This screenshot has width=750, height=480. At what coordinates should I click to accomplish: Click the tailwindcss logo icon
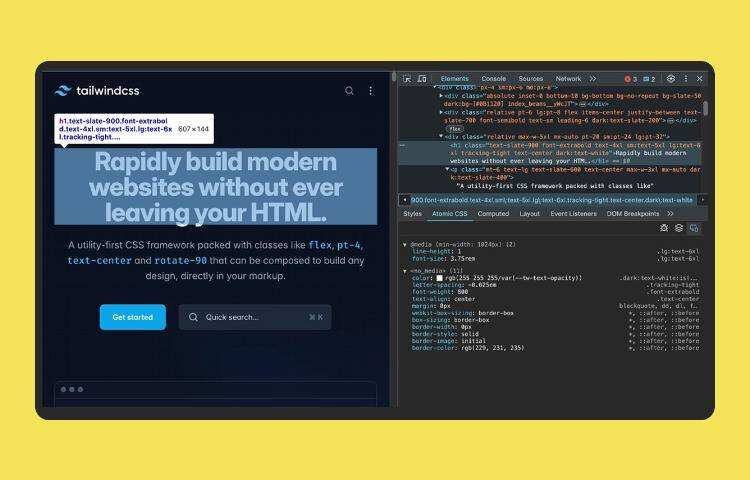click(63, 90)
